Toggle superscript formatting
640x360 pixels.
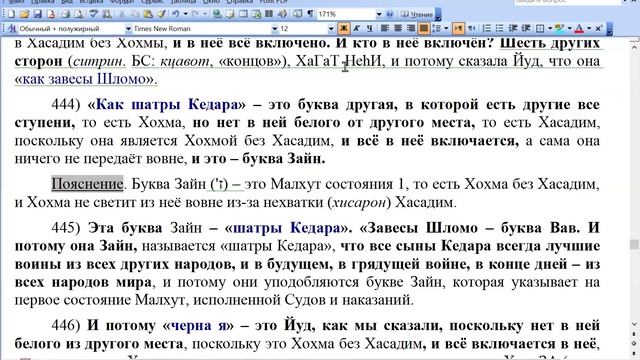tap(598, 28)
